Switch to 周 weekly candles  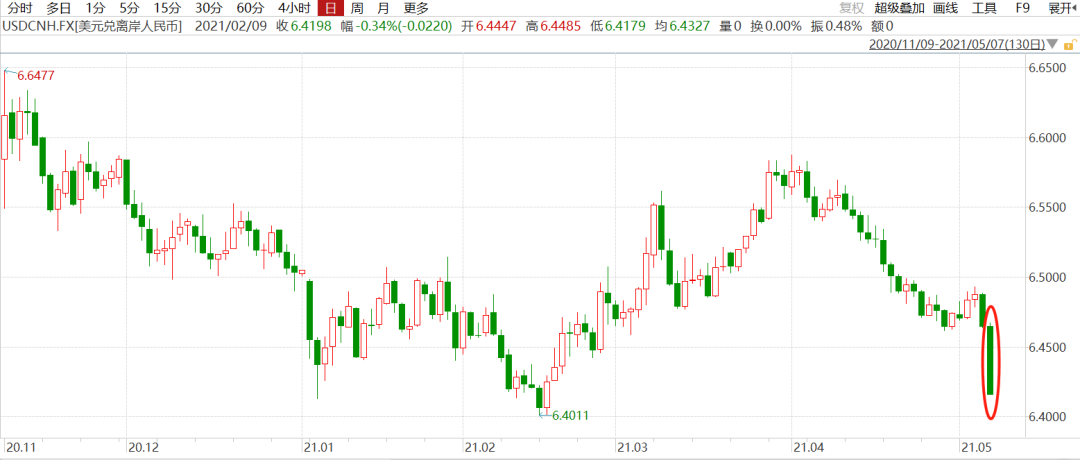tap(356, 8)
